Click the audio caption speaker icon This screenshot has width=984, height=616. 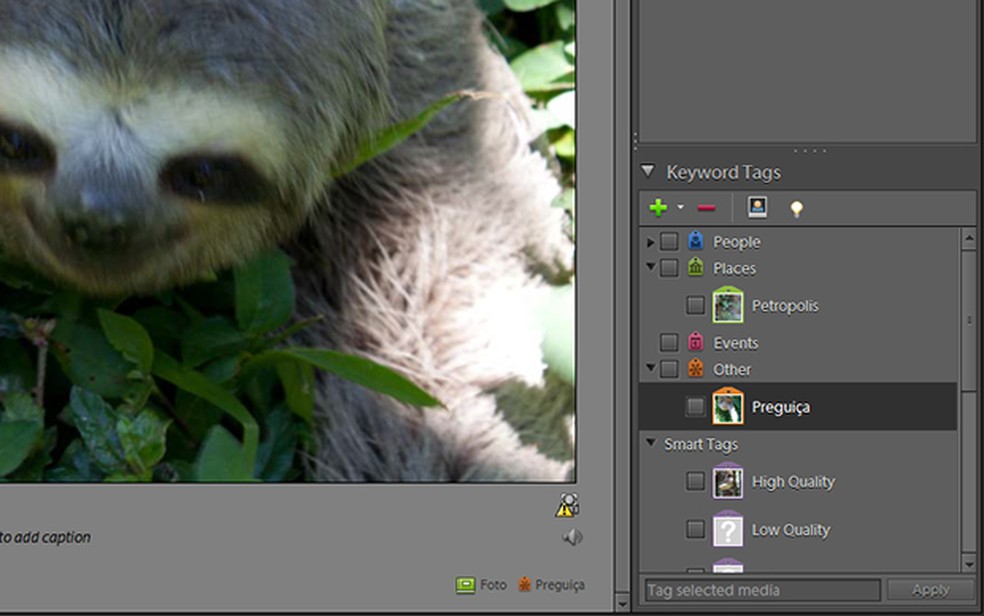[x=572, y=538]
